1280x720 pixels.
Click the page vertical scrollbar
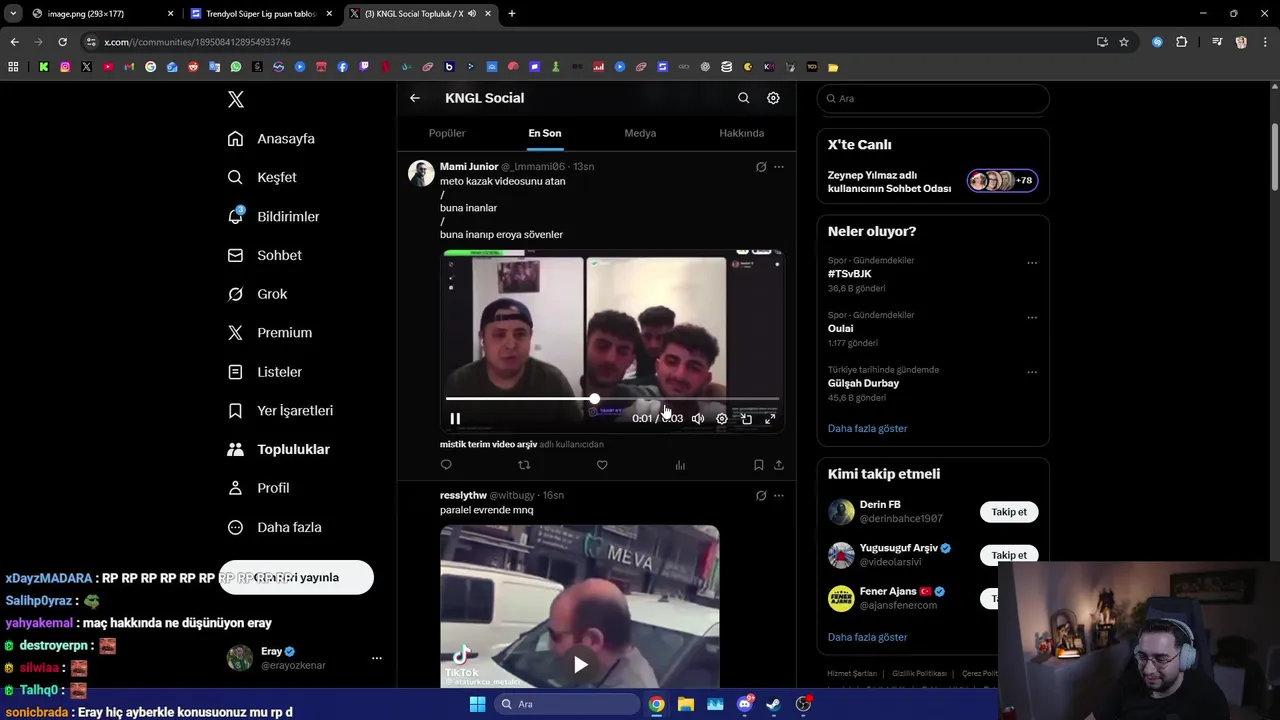(x=1275, y=155)
